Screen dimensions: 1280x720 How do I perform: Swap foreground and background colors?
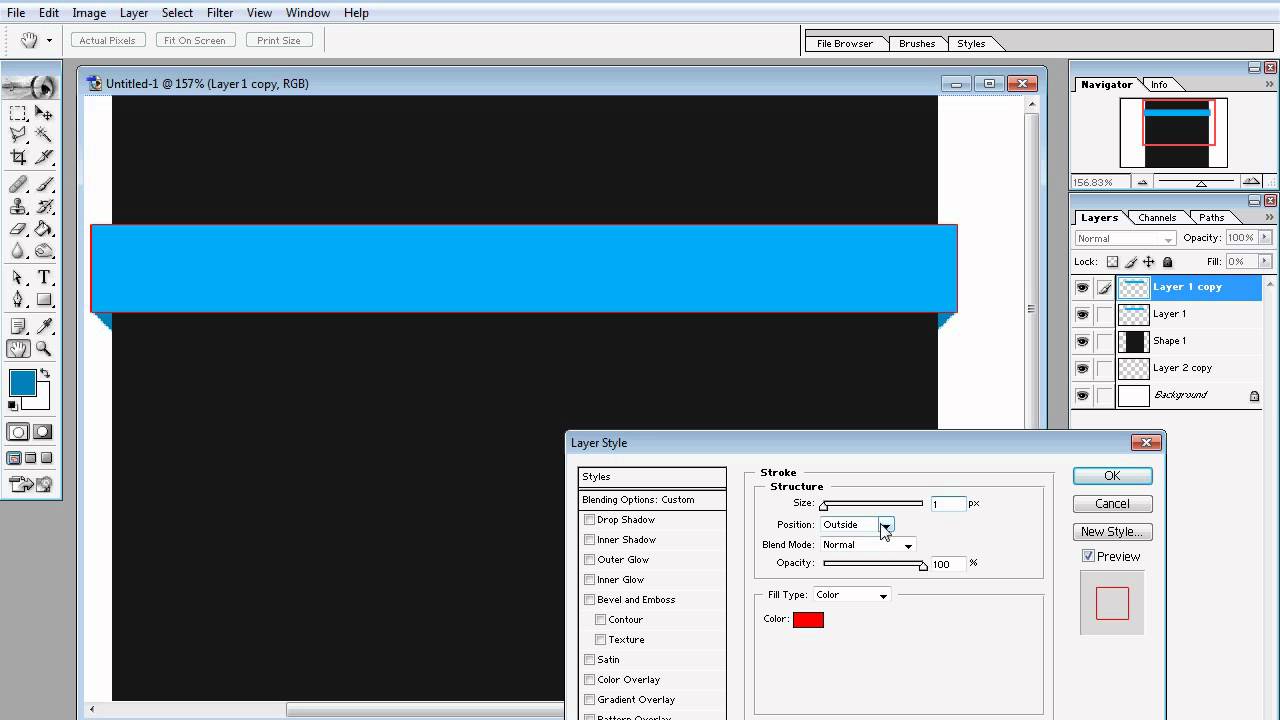click(x=44, y=374)
